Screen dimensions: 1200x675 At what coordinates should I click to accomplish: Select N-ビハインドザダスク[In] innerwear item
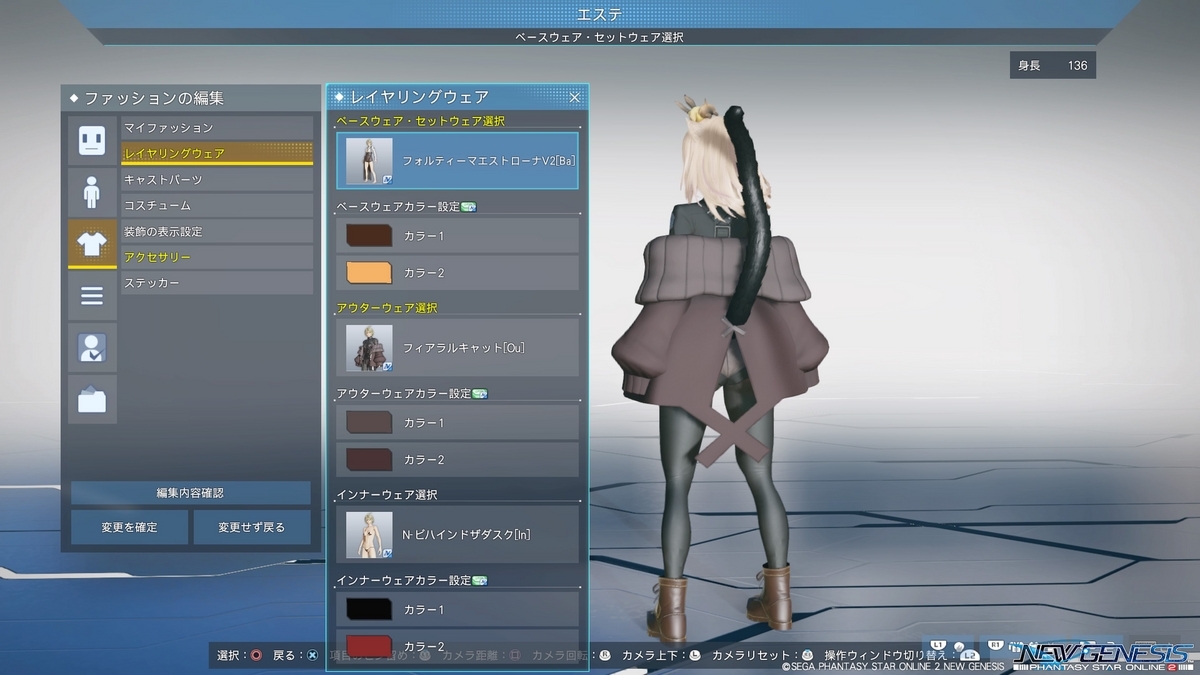pos(457,535)
